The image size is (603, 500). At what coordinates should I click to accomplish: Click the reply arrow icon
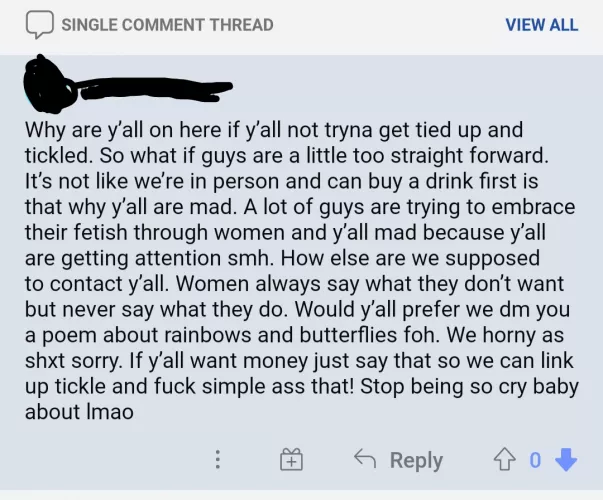coord(365,459)
